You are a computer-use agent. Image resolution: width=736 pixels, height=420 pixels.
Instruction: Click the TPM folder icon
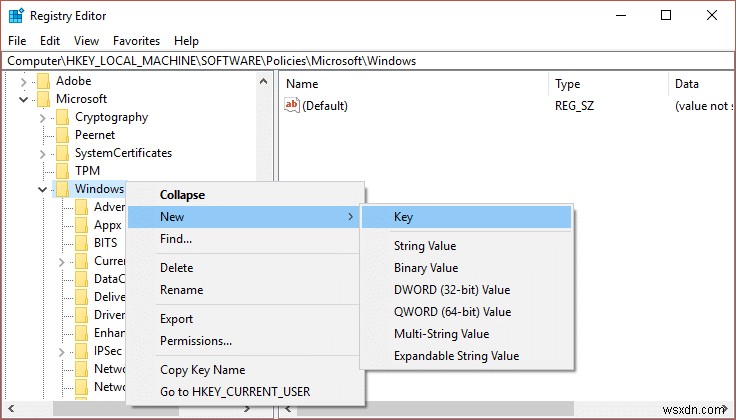click(62, 171)
